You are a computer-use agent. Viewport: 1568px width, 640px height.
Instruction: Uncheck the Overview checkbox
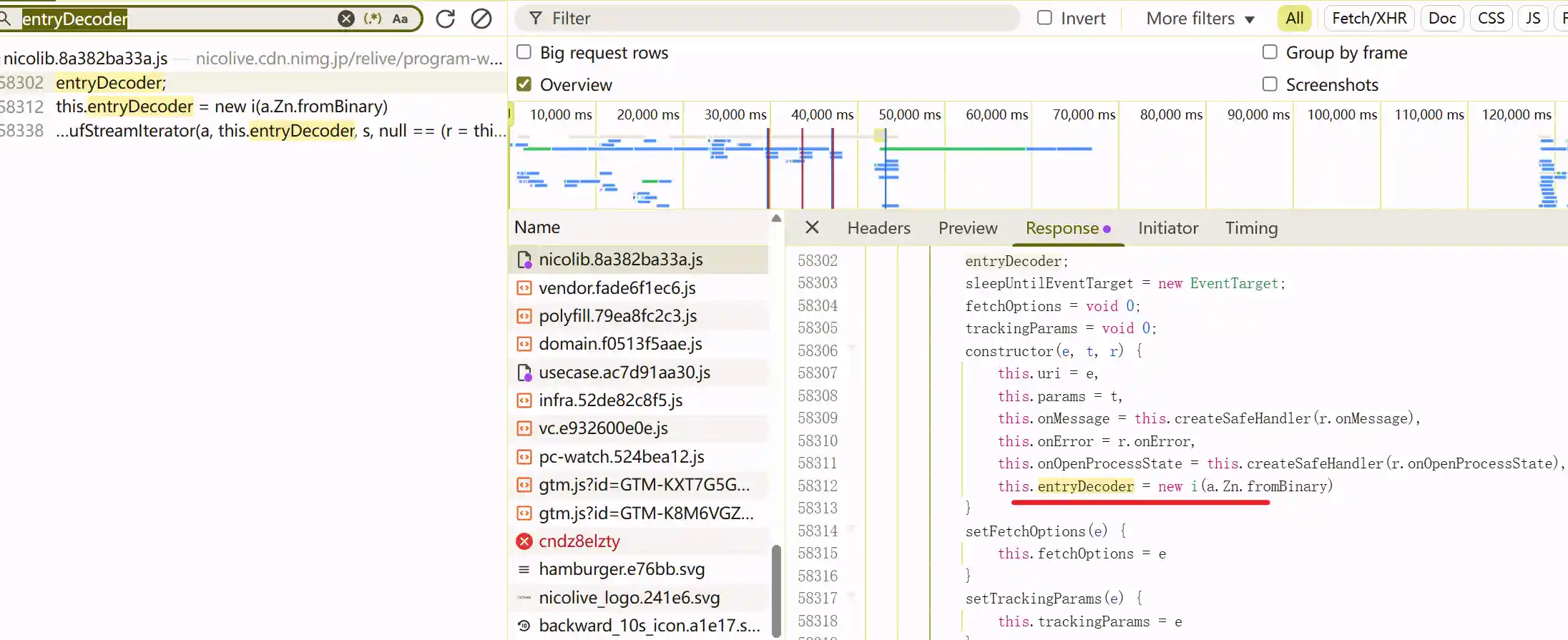click(524, 84)
